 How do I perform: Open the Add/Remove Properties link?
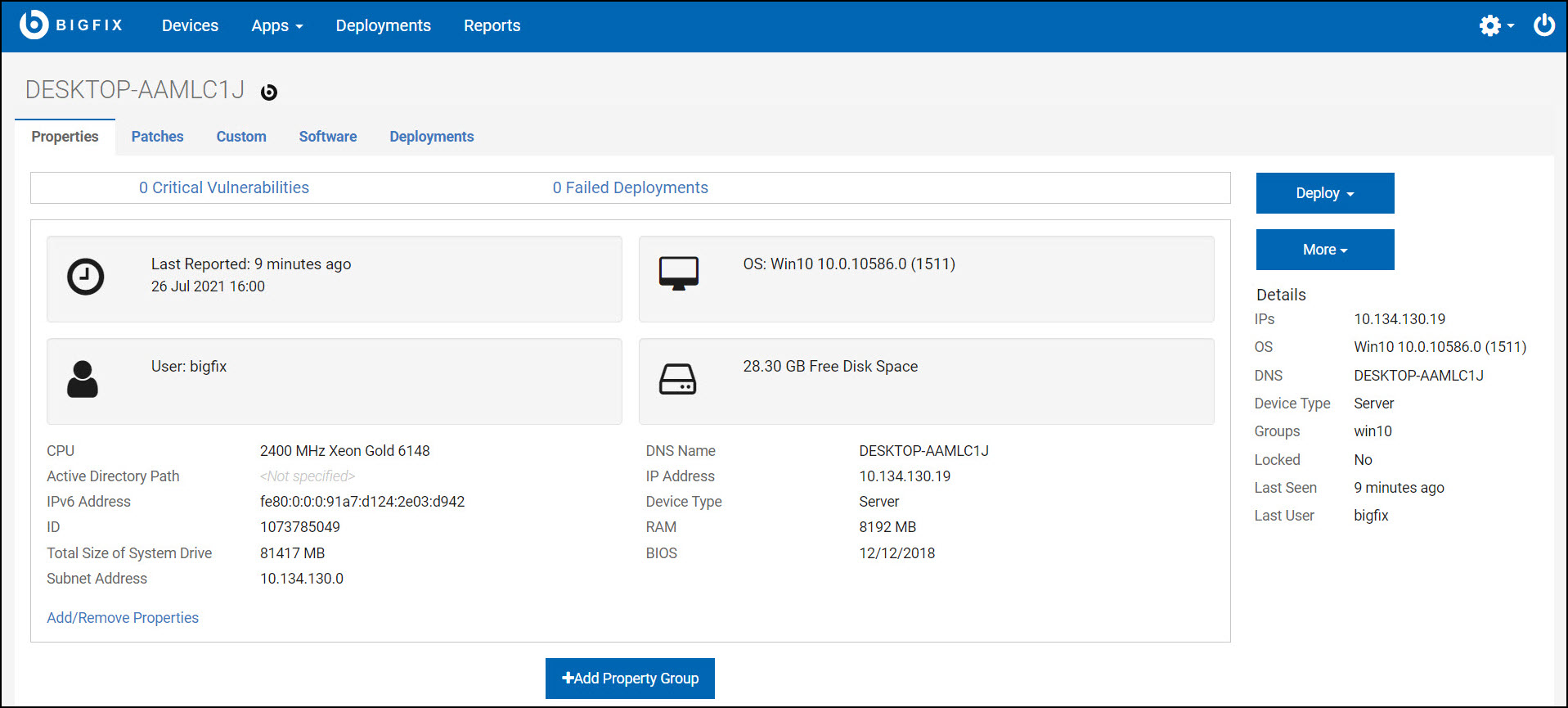pos(123,618)
